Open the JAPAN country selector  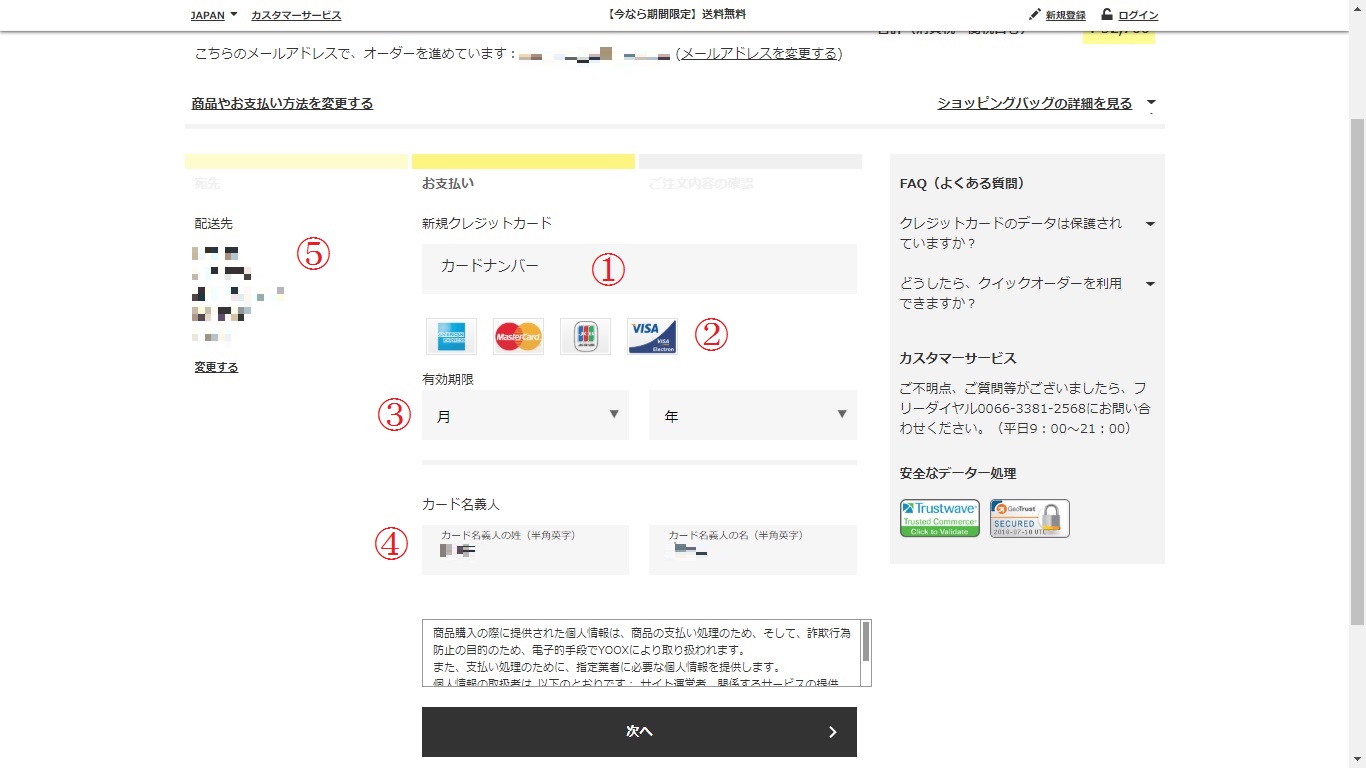(214, 15)
